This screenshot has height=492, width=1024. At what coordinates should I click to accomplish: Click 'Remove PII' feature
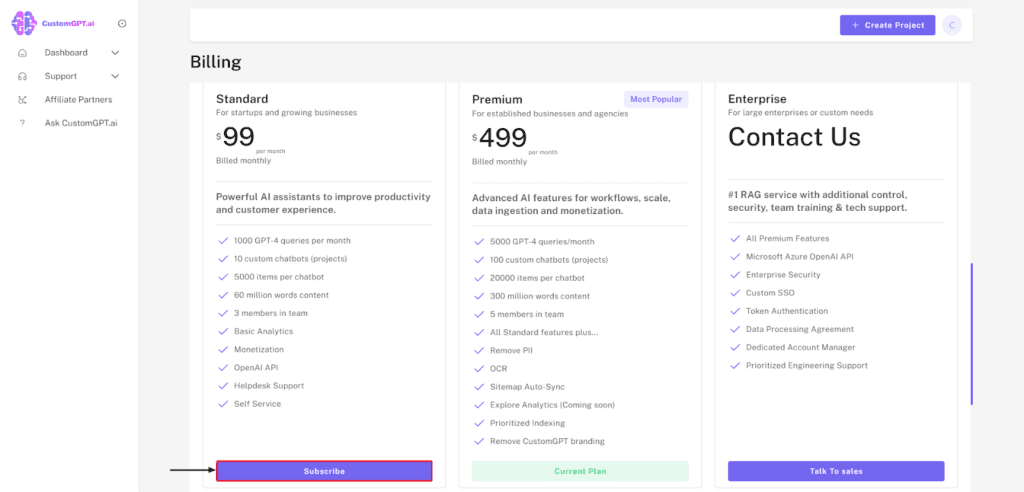[x=511, y=351]
